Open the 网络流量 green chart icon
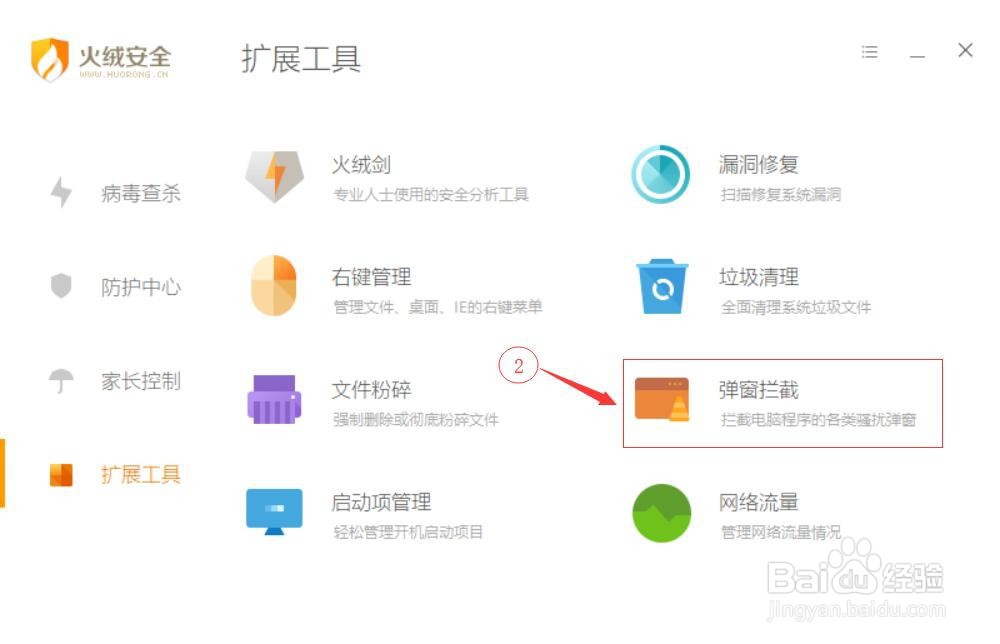Screen dimensions: 1000x644 coord(661,513)
